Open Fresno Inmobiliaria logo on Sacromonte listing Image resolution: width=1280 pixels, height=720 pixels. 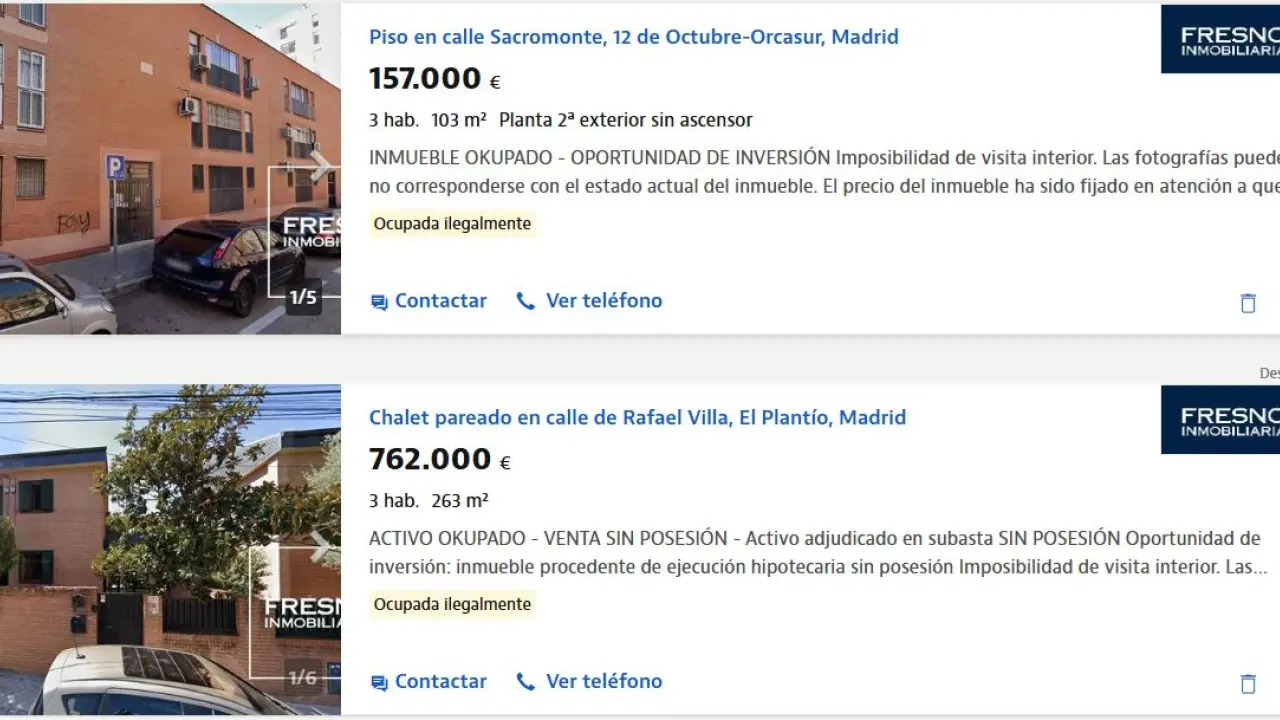tap(1220, 40)
